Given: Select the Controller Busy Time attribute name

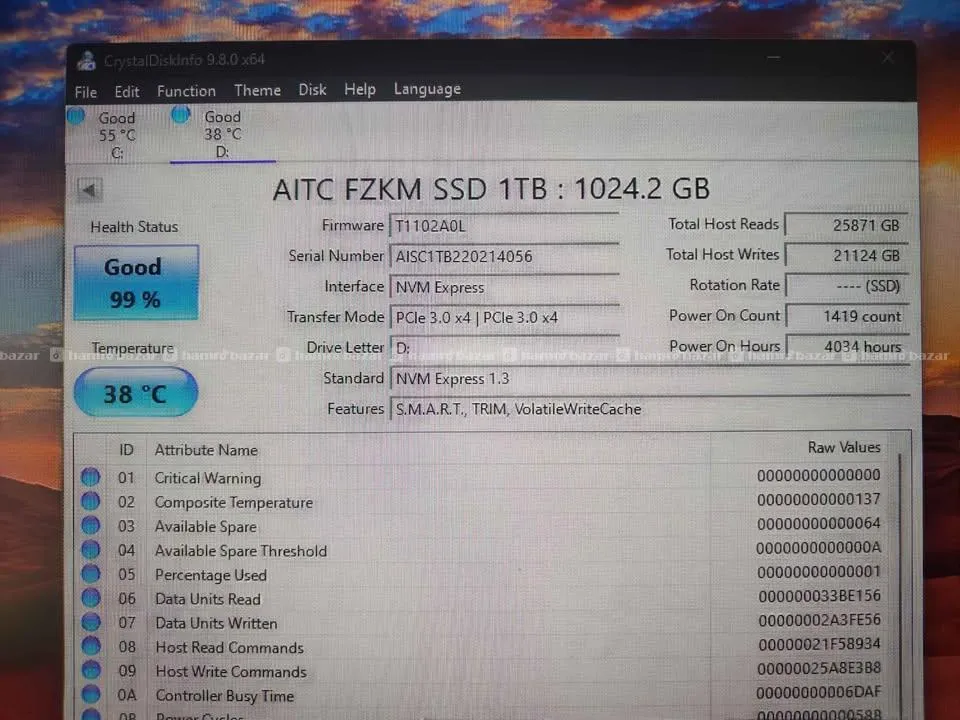Looking at the screenshot, I should pos(225,696).
